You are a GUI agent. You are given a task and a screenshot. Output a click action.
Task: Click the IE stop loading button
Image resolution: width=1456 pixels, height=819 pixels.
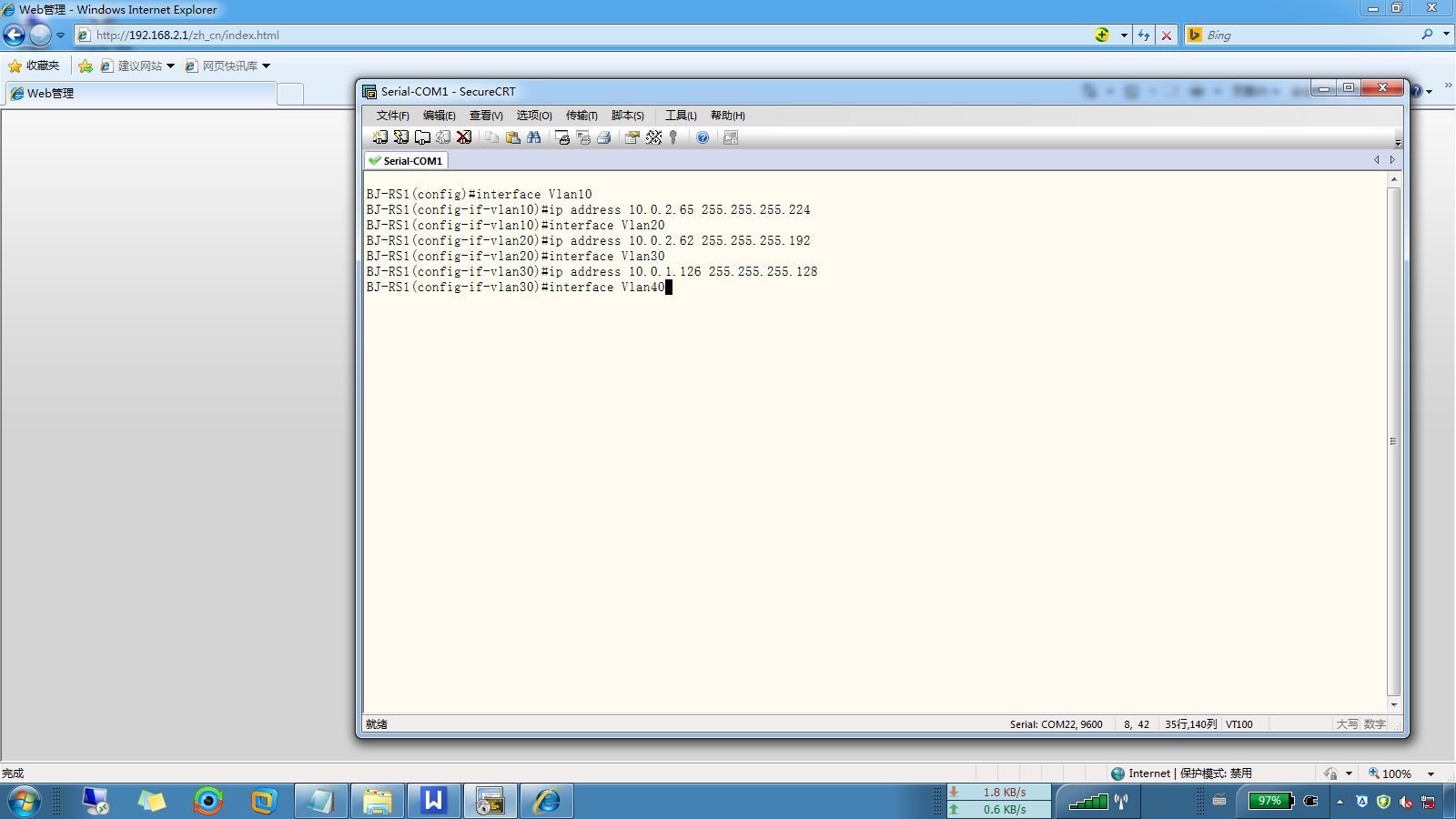[x=1166, y=35]
